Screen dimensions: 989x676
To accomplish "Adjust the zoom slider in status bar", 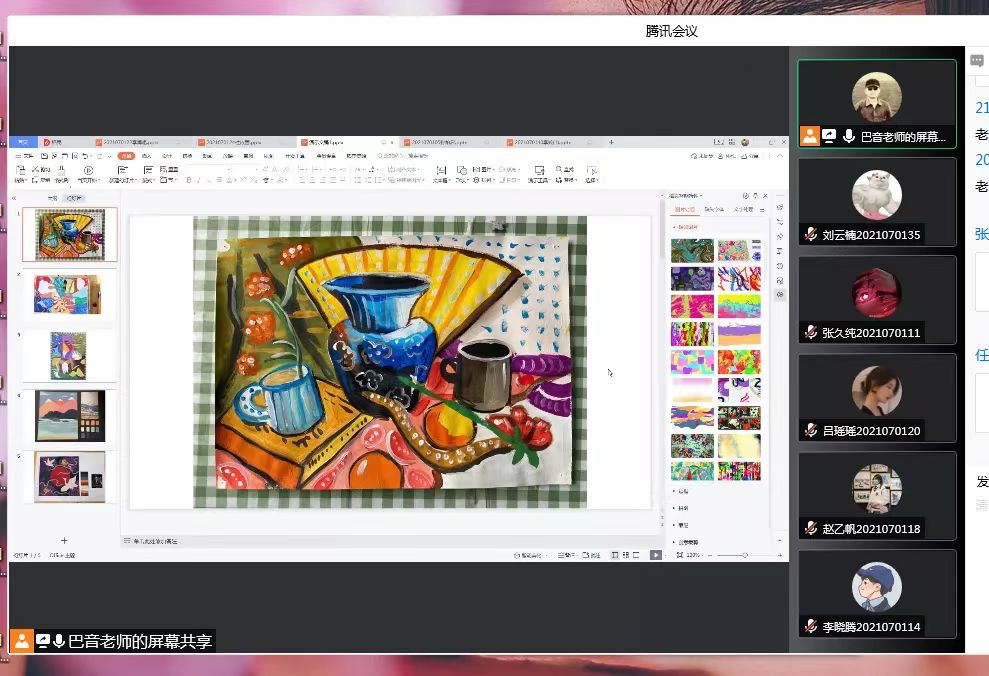I will click(x=745, y=554).
